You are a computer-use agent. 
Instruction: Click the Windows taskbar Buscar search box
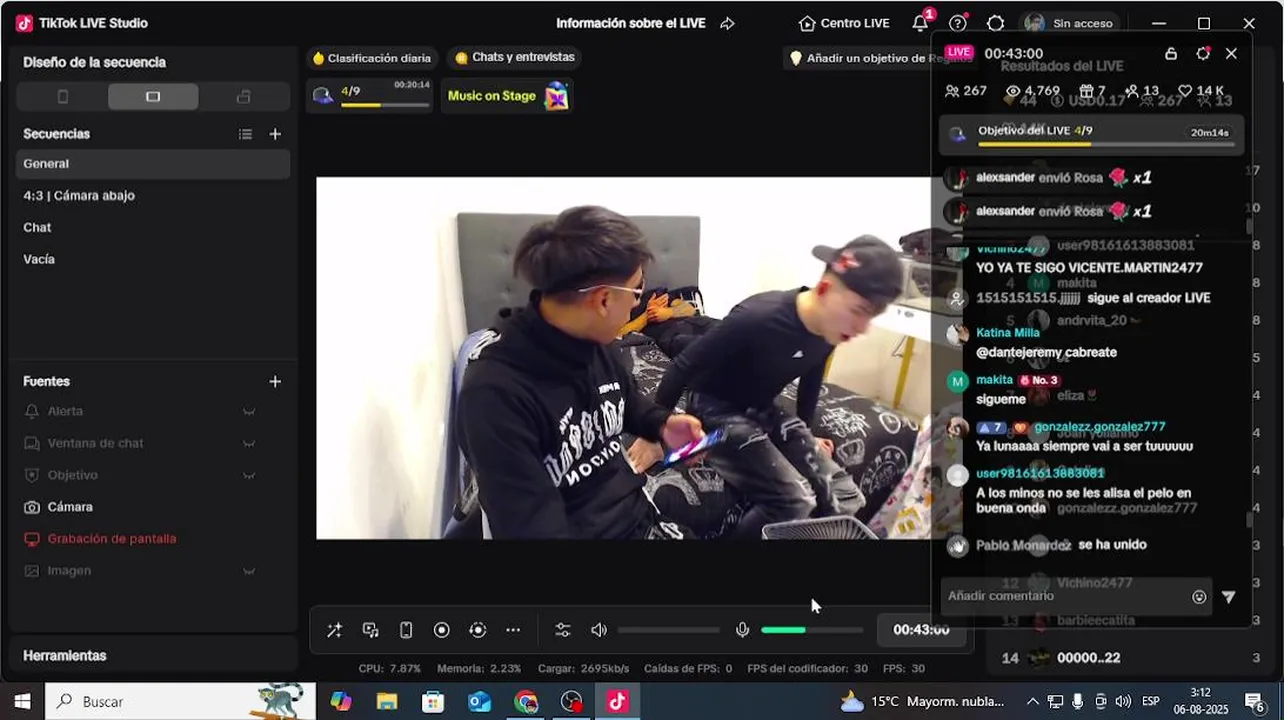tap(180, 702)
